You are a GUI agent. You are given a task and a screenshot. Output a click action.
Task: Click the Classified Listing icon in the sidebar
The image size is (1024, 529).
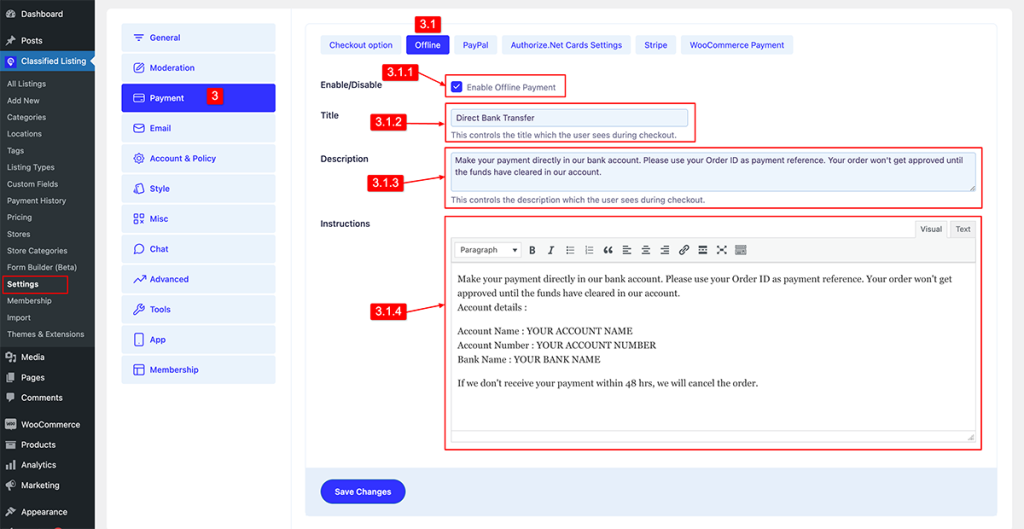pos(10,61)
